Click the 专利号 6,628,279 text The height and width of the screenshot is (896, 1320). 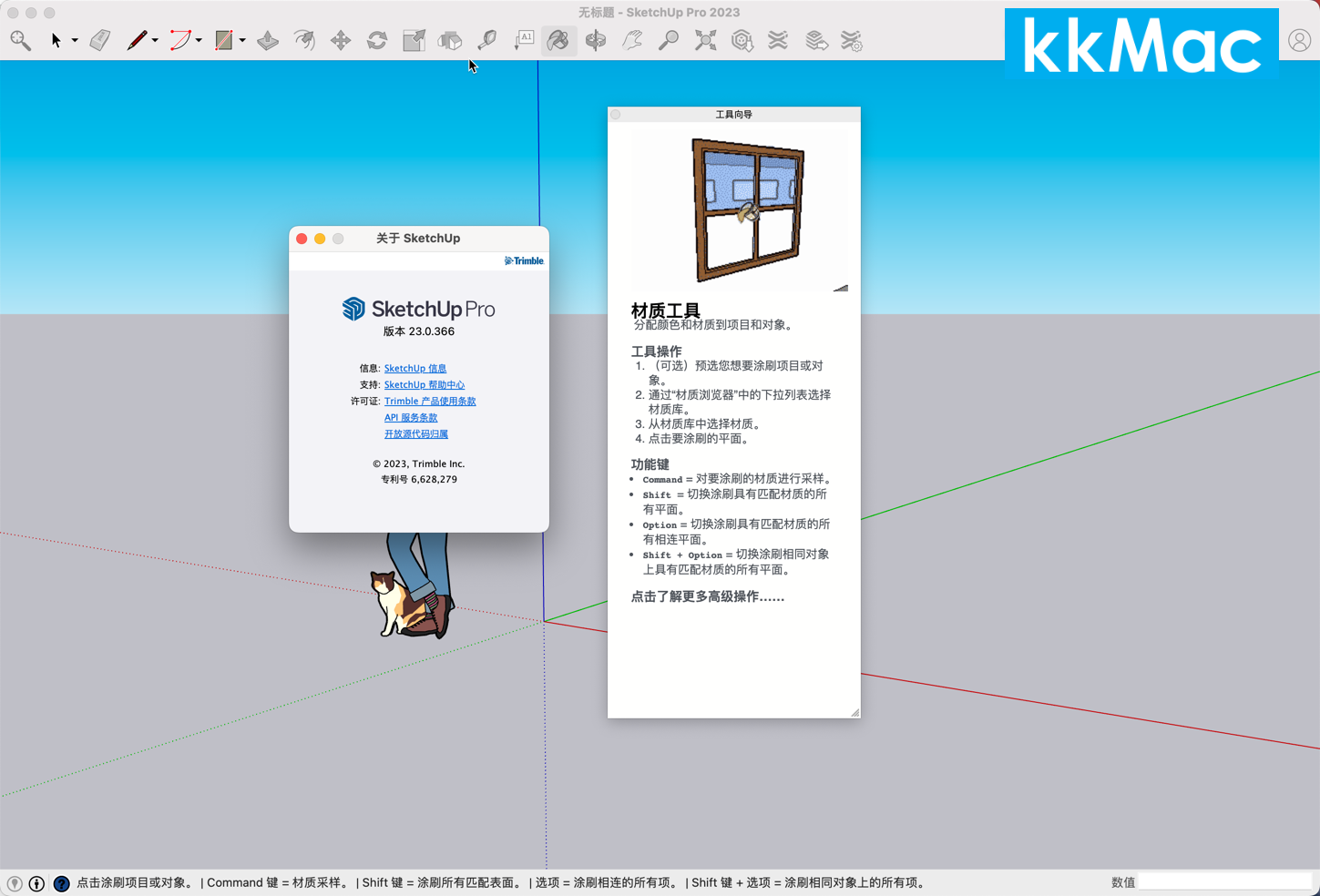tap(419, 479)
